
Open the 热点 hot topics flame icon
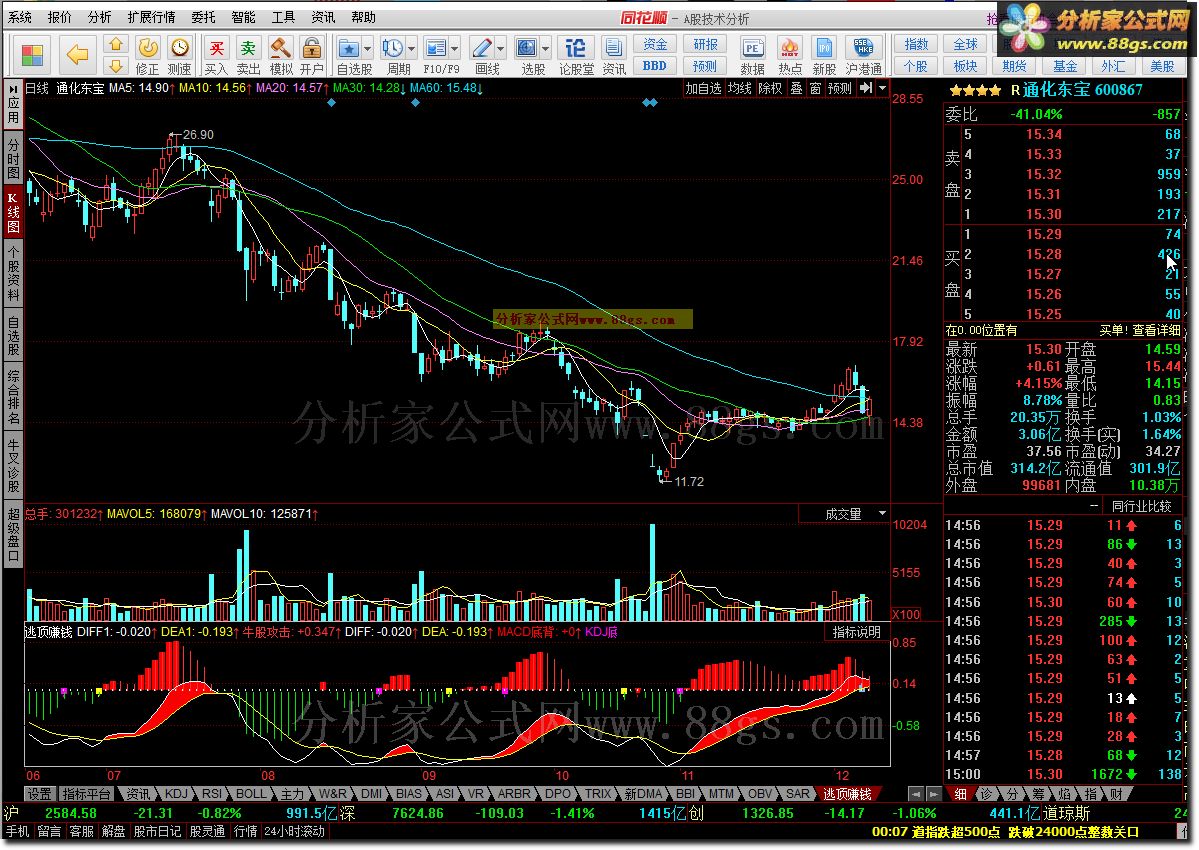[x=790, y=55]
